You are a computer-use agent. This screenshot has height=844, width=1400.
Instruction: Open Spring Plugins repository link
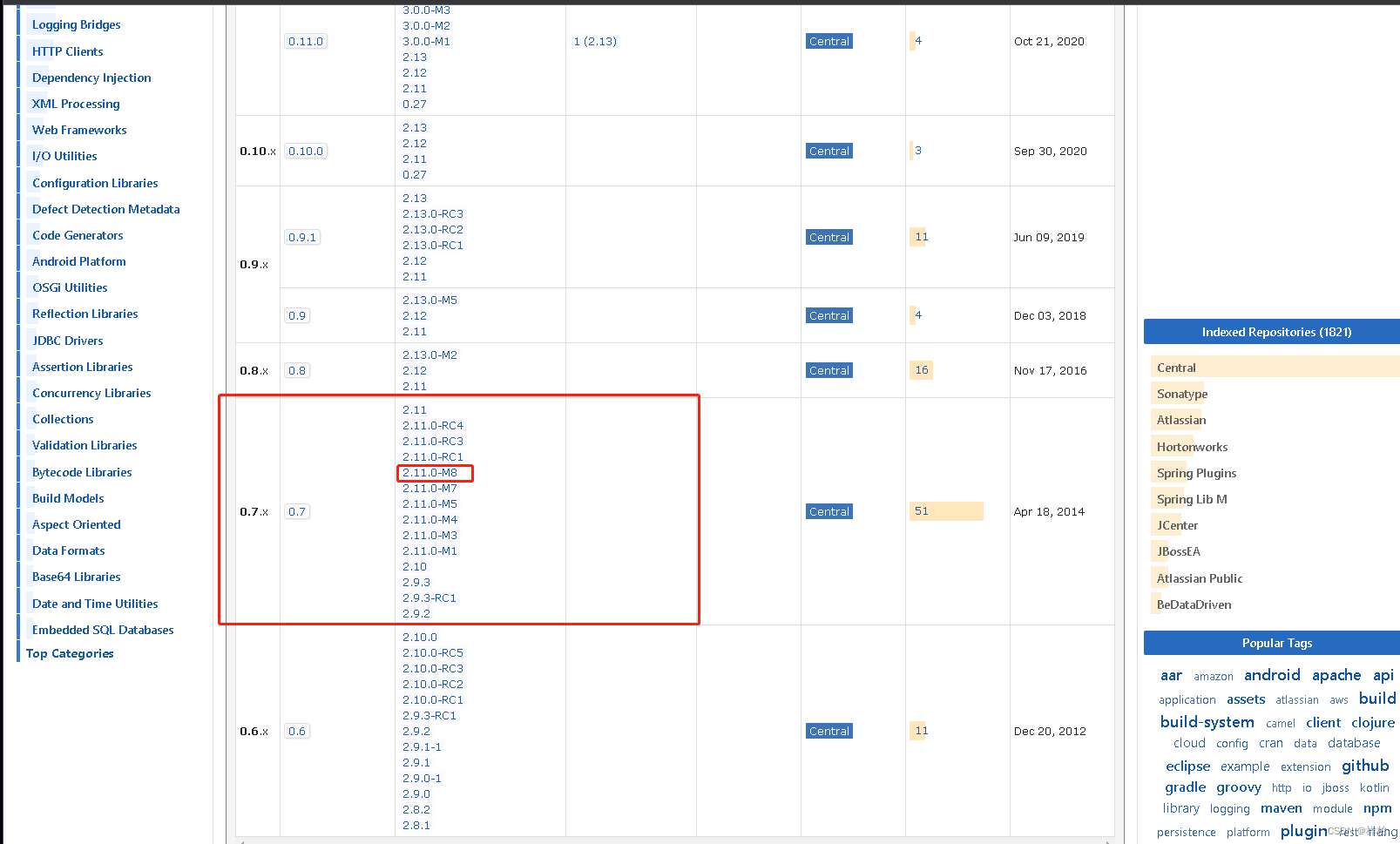1196,473
